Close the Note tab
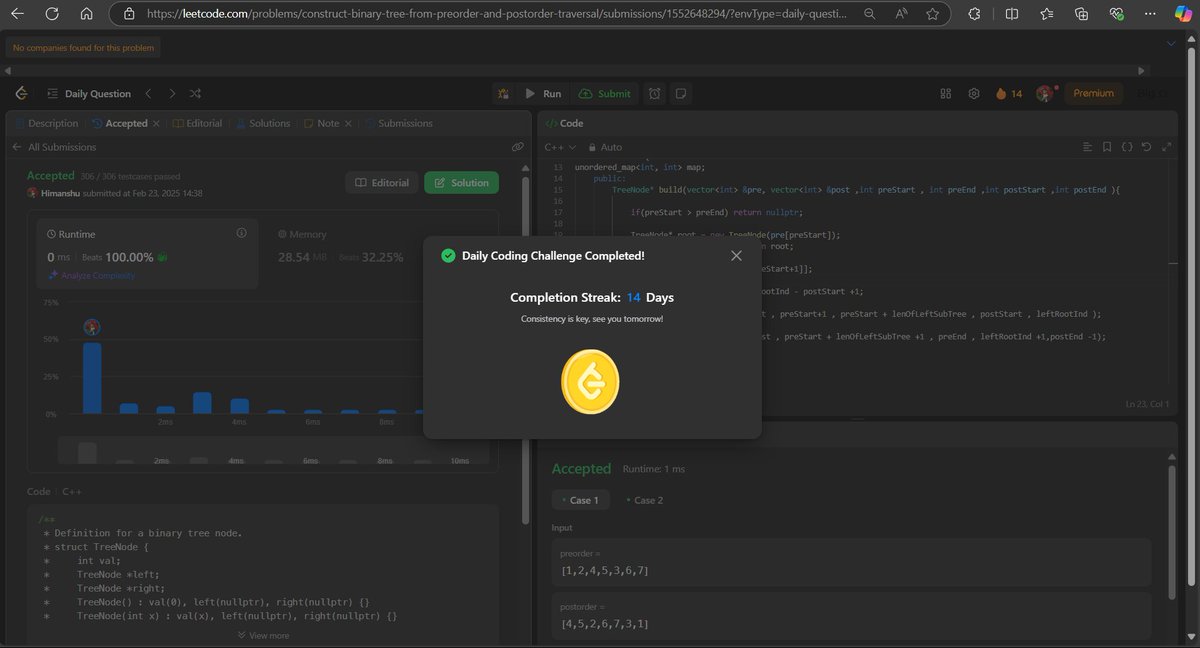 [x=348, y=123]
